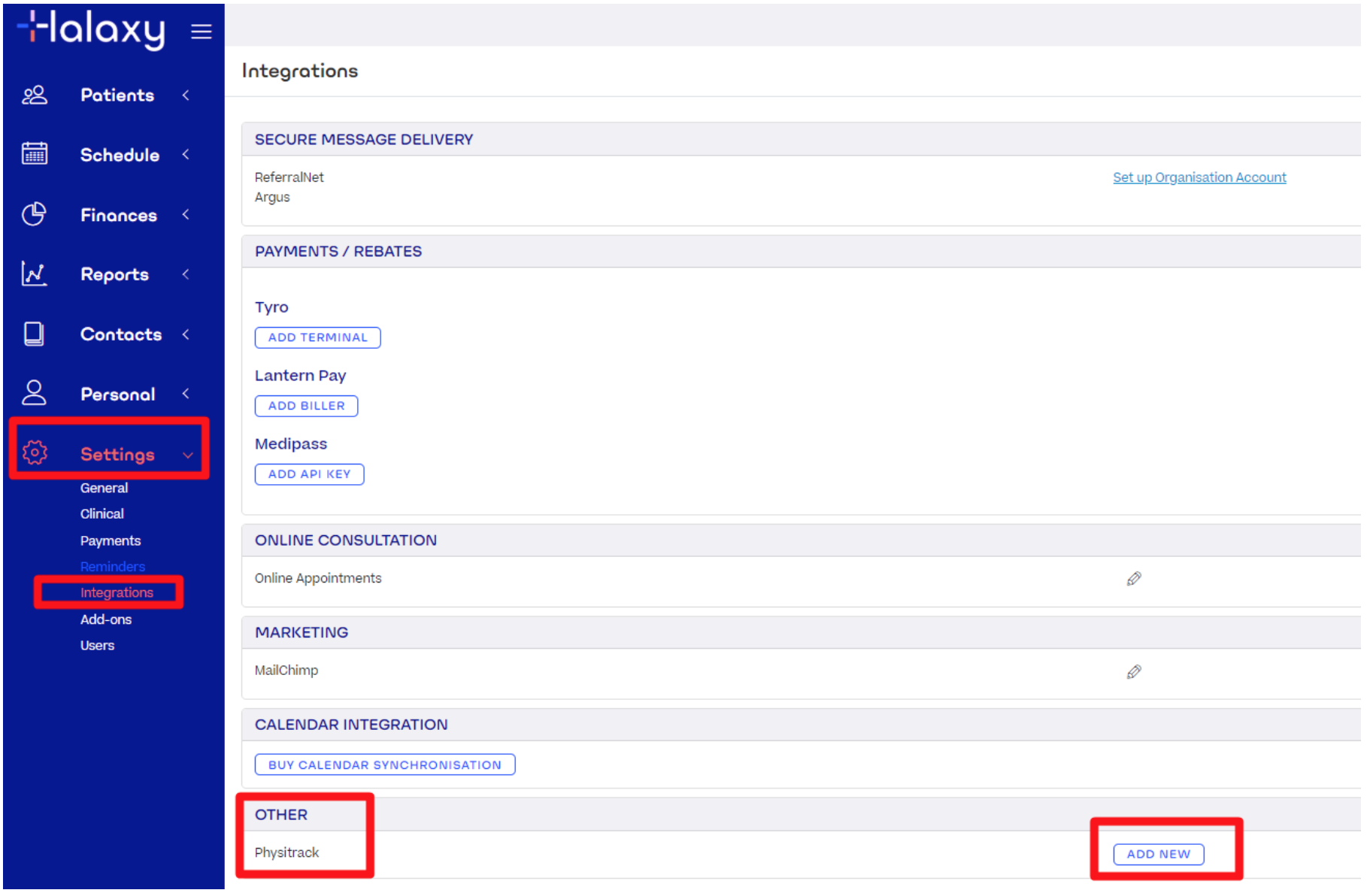This screenshot has width=1367, height=896.
Task: Click the Lantern Pay heading
Action: [x=300, y=375]
